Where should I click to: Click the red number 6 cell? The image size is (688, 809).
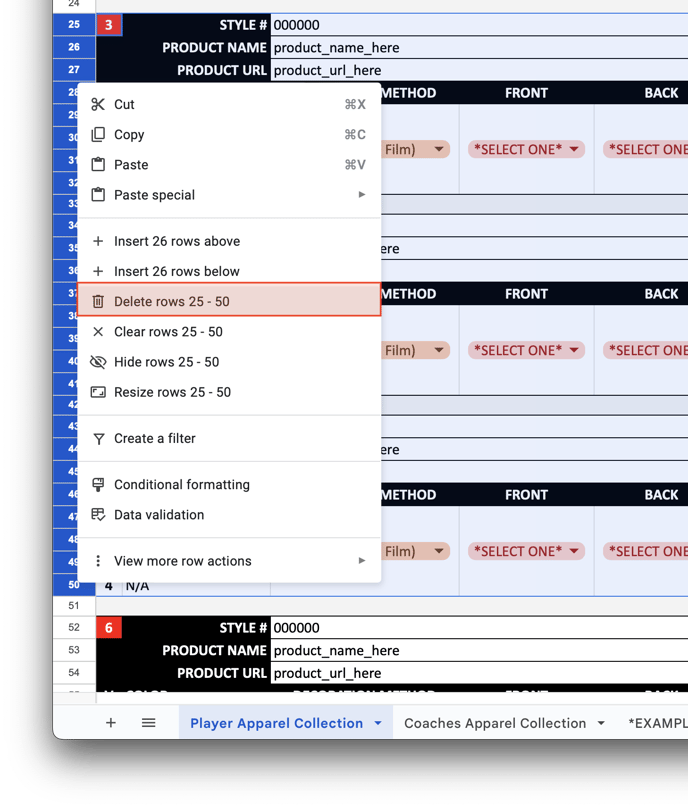109,628
